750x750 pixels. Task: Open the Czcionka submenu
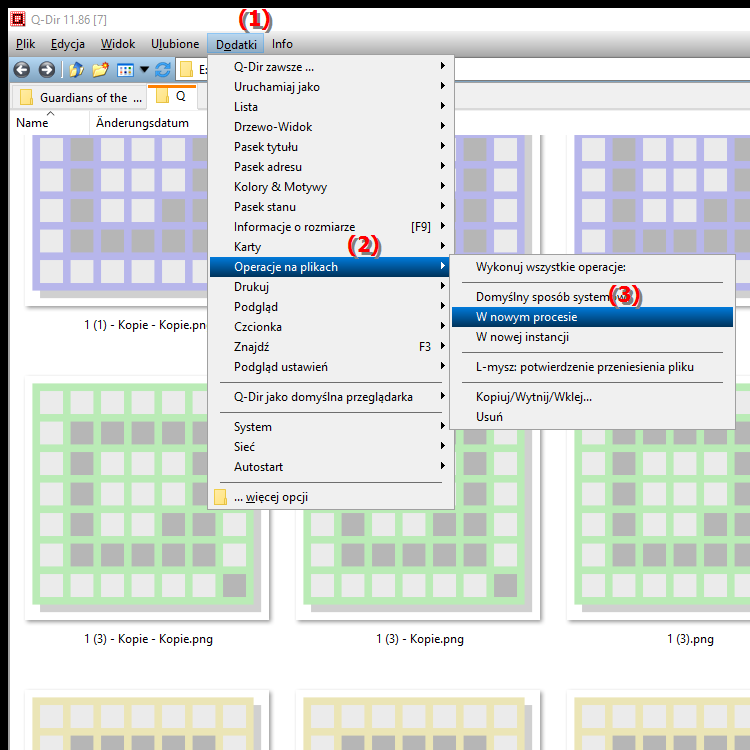click(331, 327)
